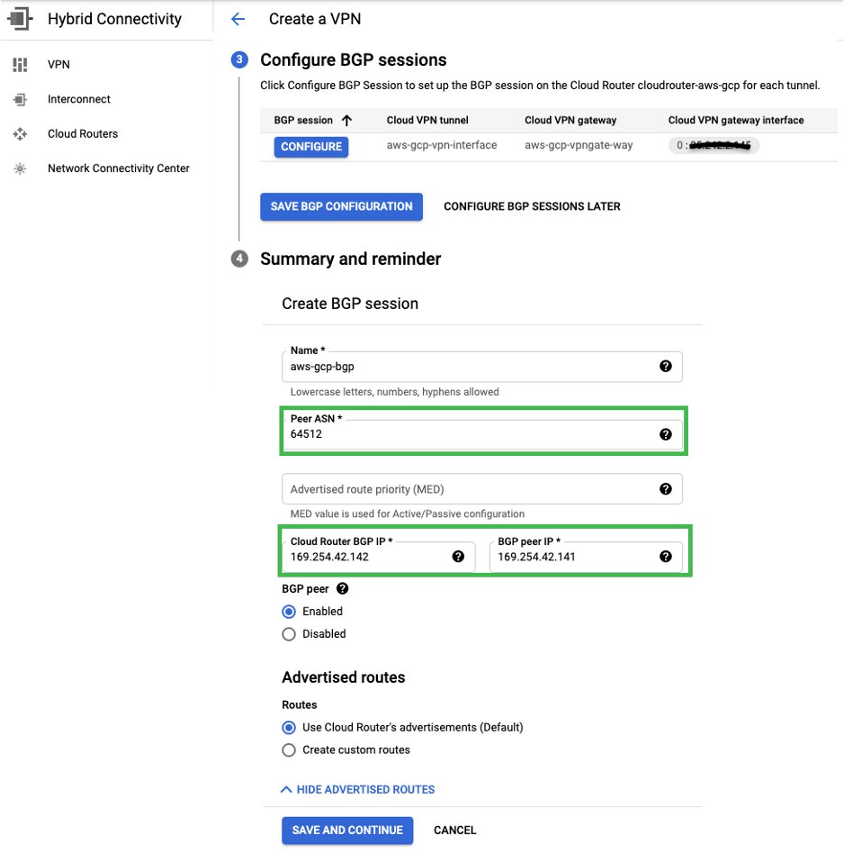Choose Create custom routes option
844x854 pixels.
tap(289, 750)
